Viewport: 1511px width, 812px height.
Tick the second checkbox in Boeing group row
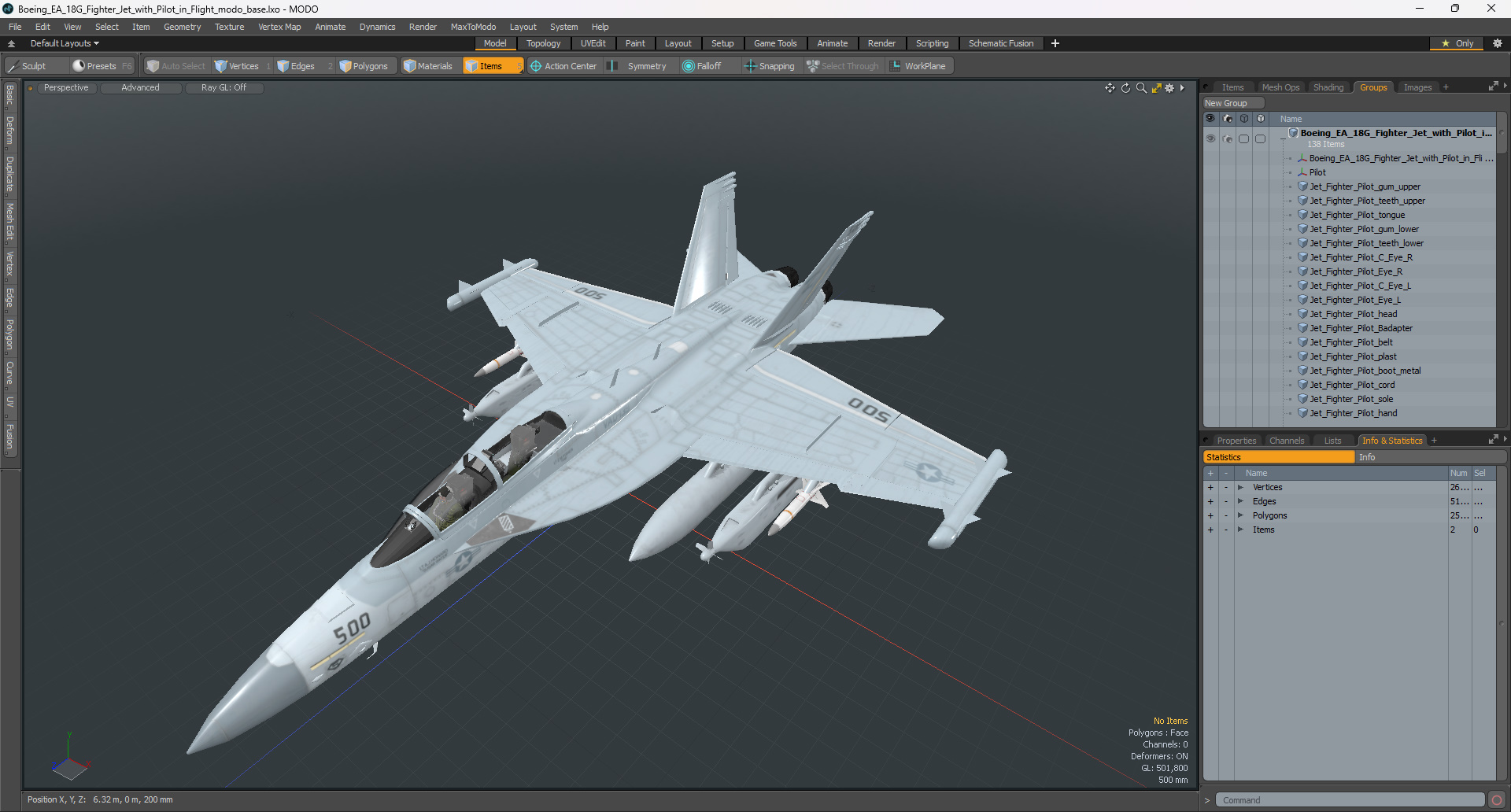pyautogui.click(x=1260, y=138)
